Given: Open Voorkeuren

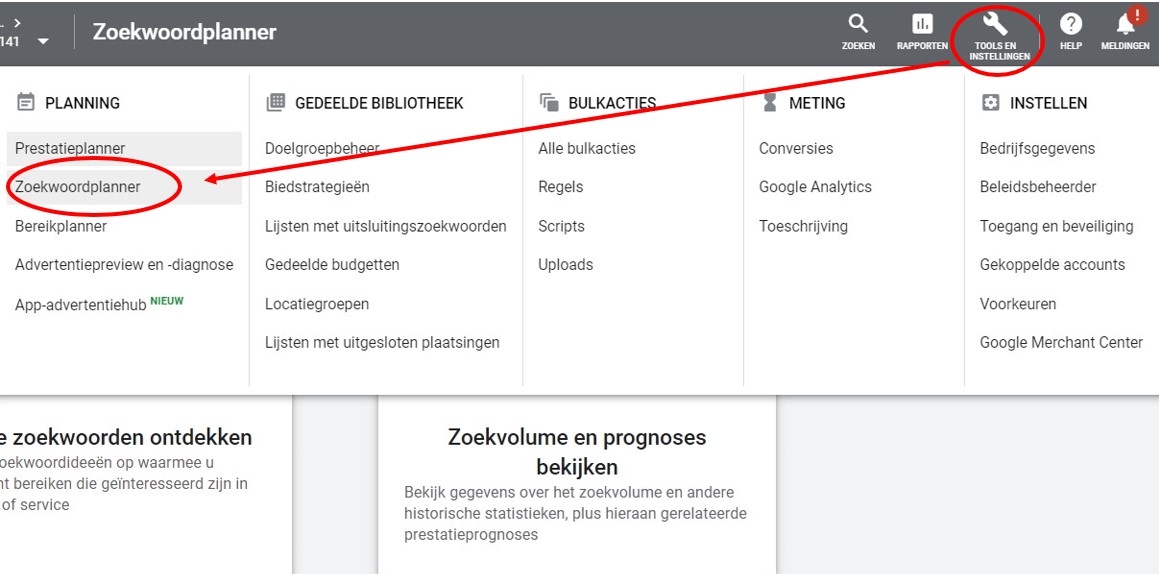Looking at the screenshot, I should (1018, 304).
